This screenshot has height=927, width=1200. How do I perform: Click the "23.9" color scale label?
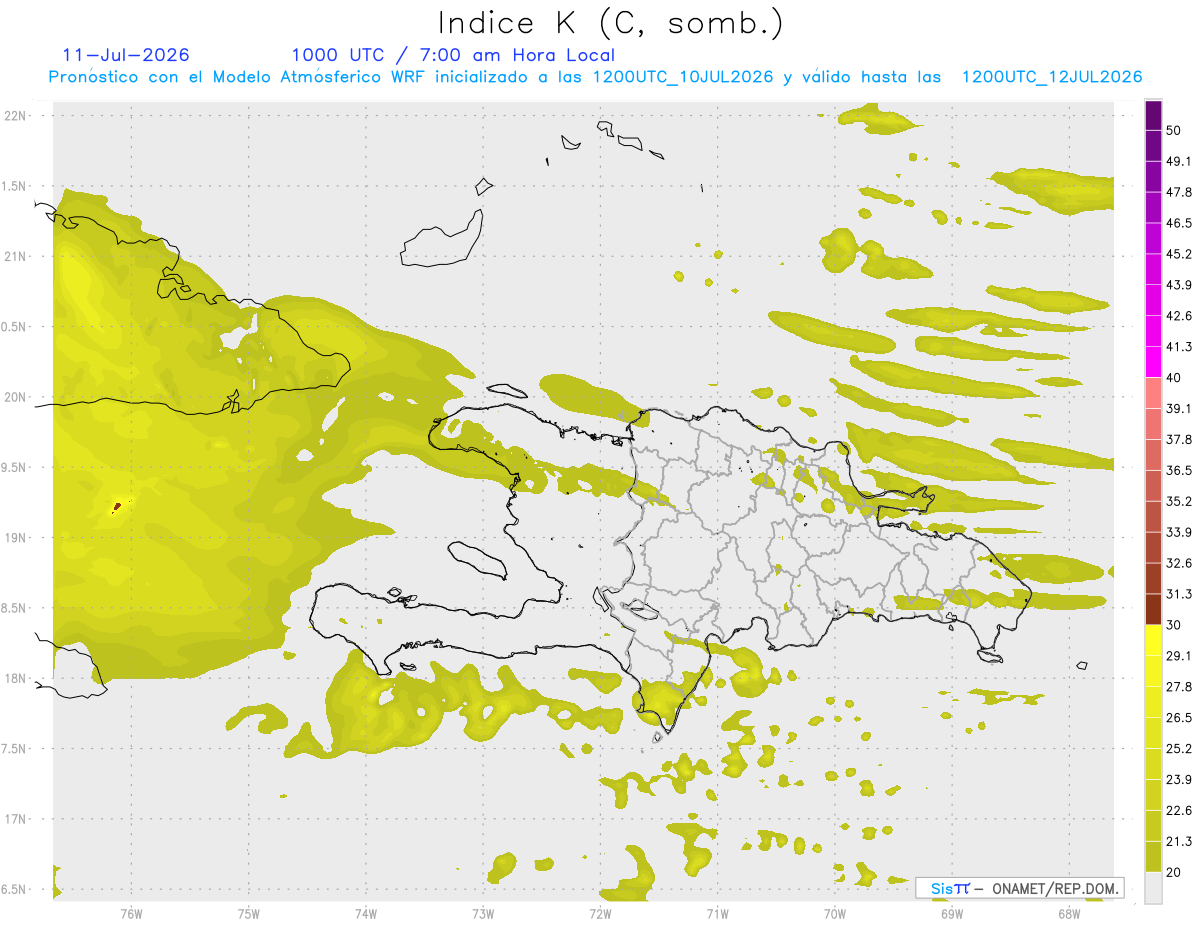coord(1179,780)
